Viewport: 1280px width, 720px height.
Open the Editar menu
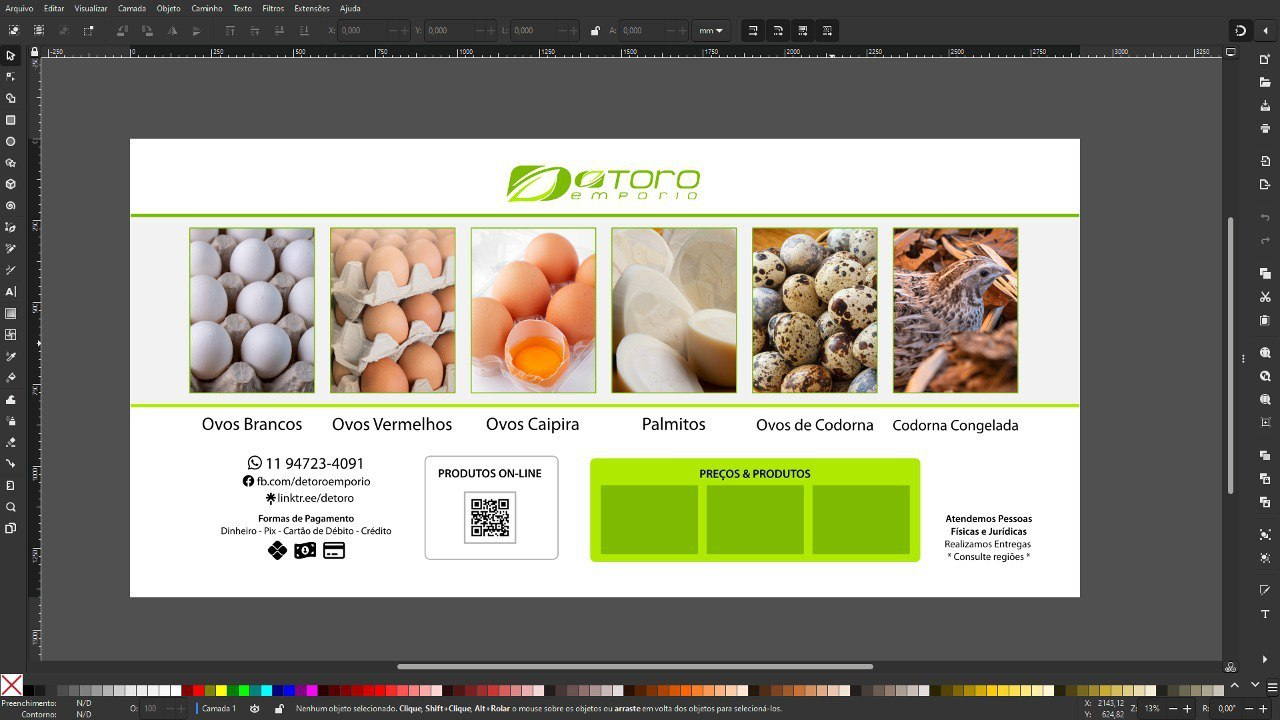pos(54,8)
